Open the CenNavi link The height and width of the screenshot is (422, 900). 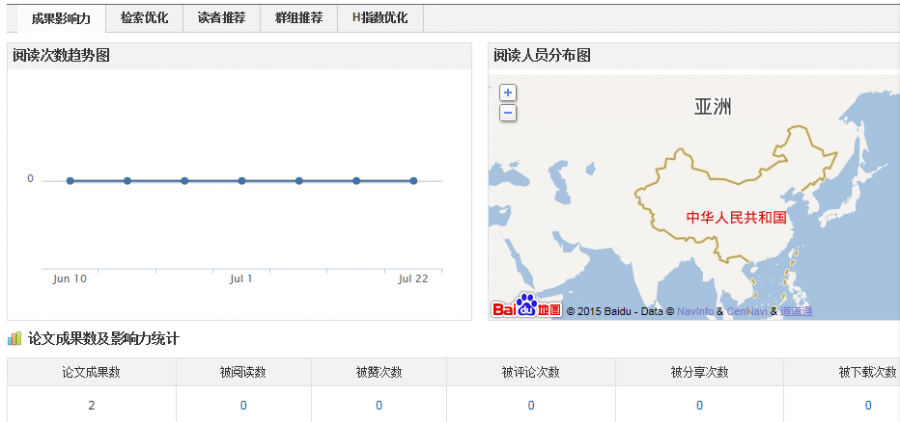point(747,311)
